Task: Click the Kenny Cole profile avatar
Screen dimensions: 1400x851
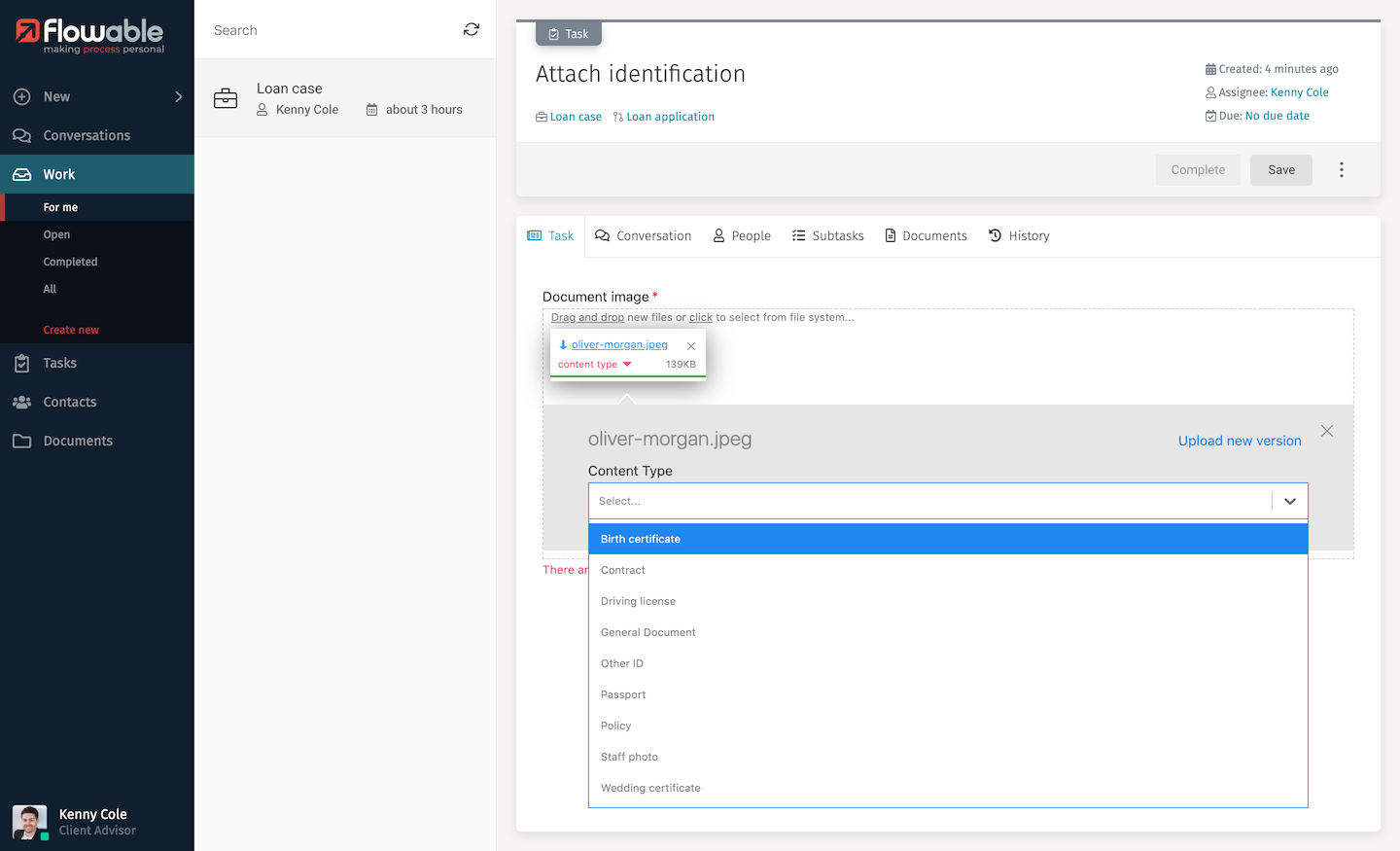Action: (x=29, y=822)
